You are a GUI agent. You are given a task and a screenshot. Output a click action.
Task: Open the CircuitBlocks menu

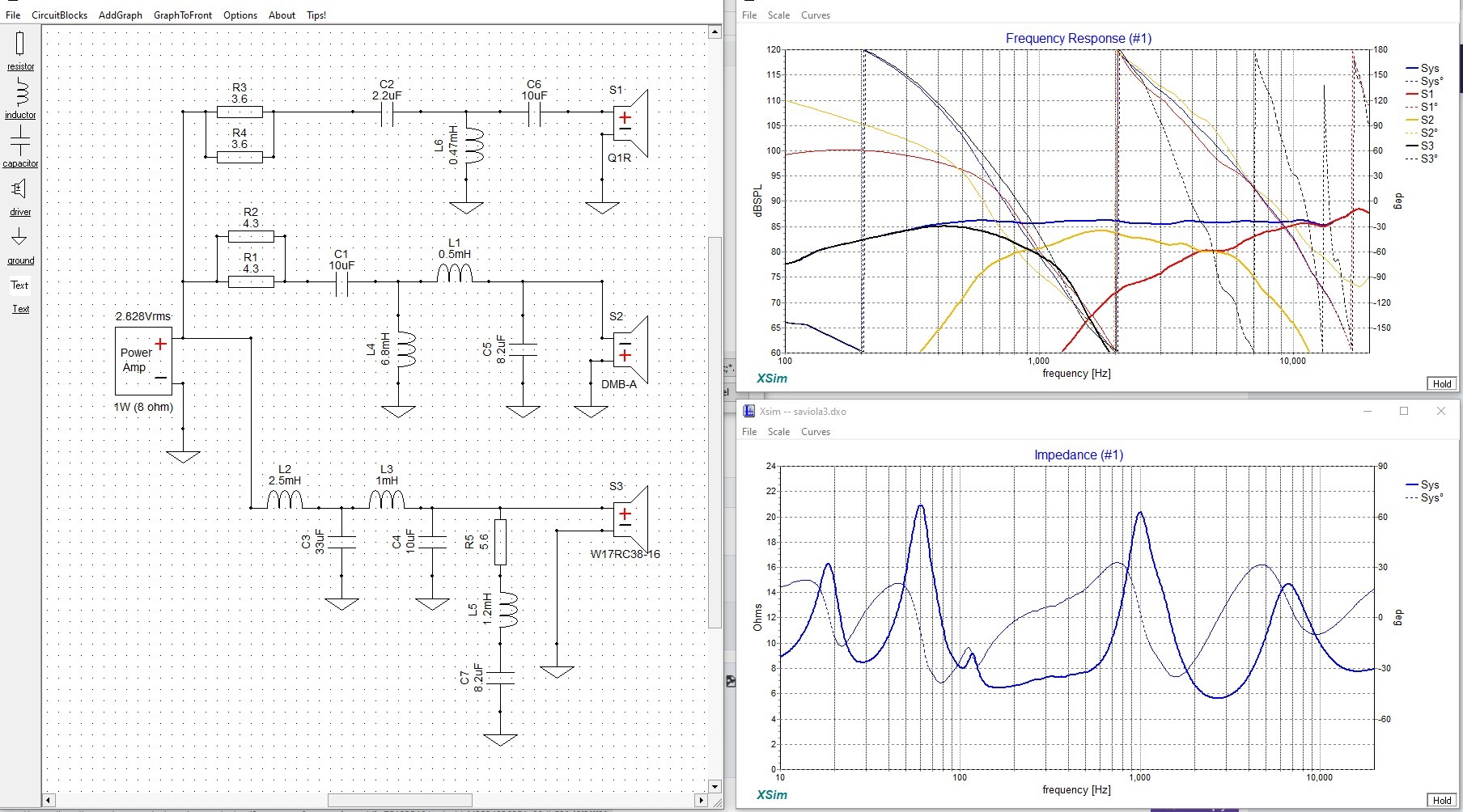[59, 15]
